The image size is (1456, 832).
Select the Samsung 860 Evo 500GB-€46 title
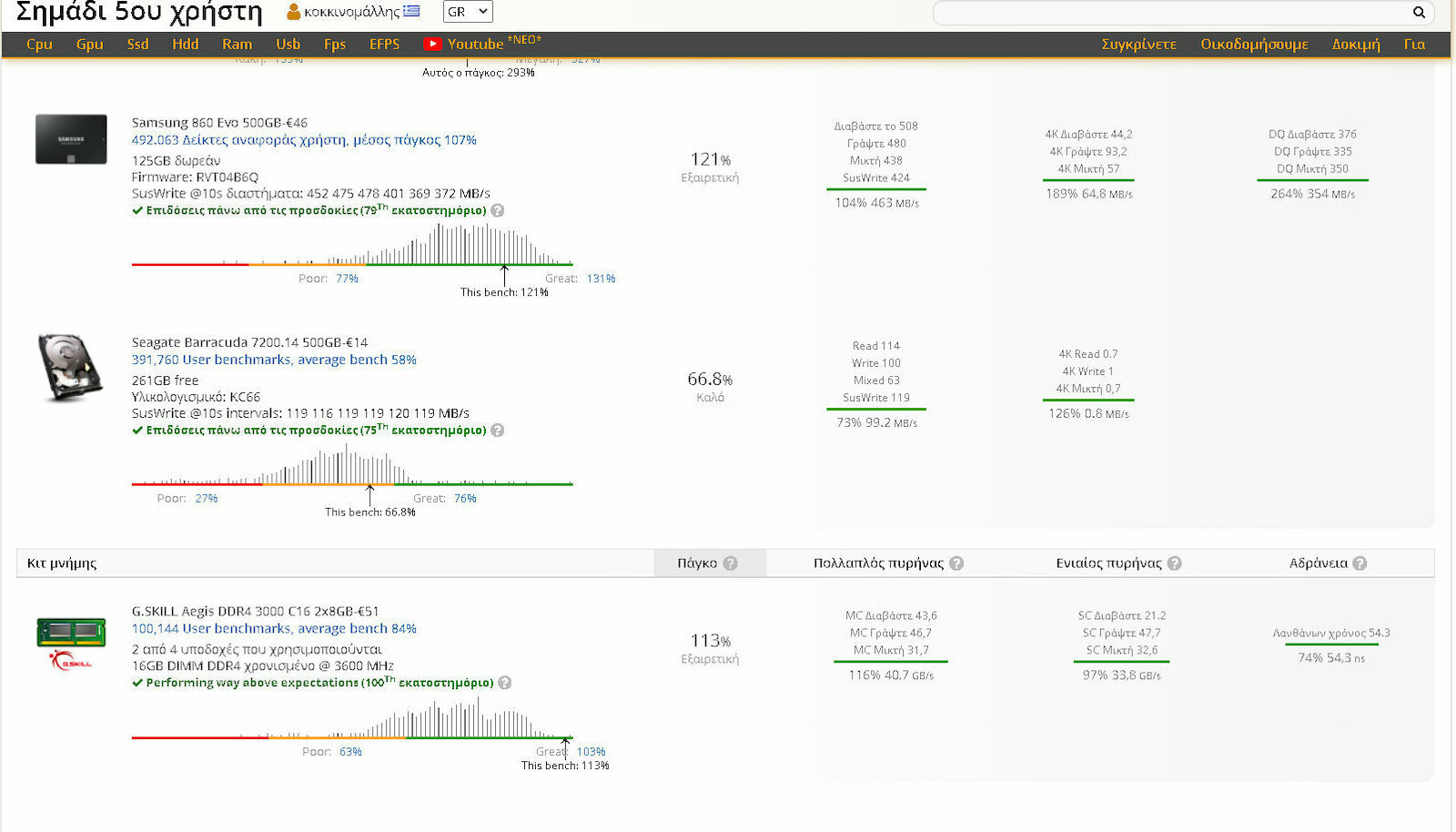point(219,122)
